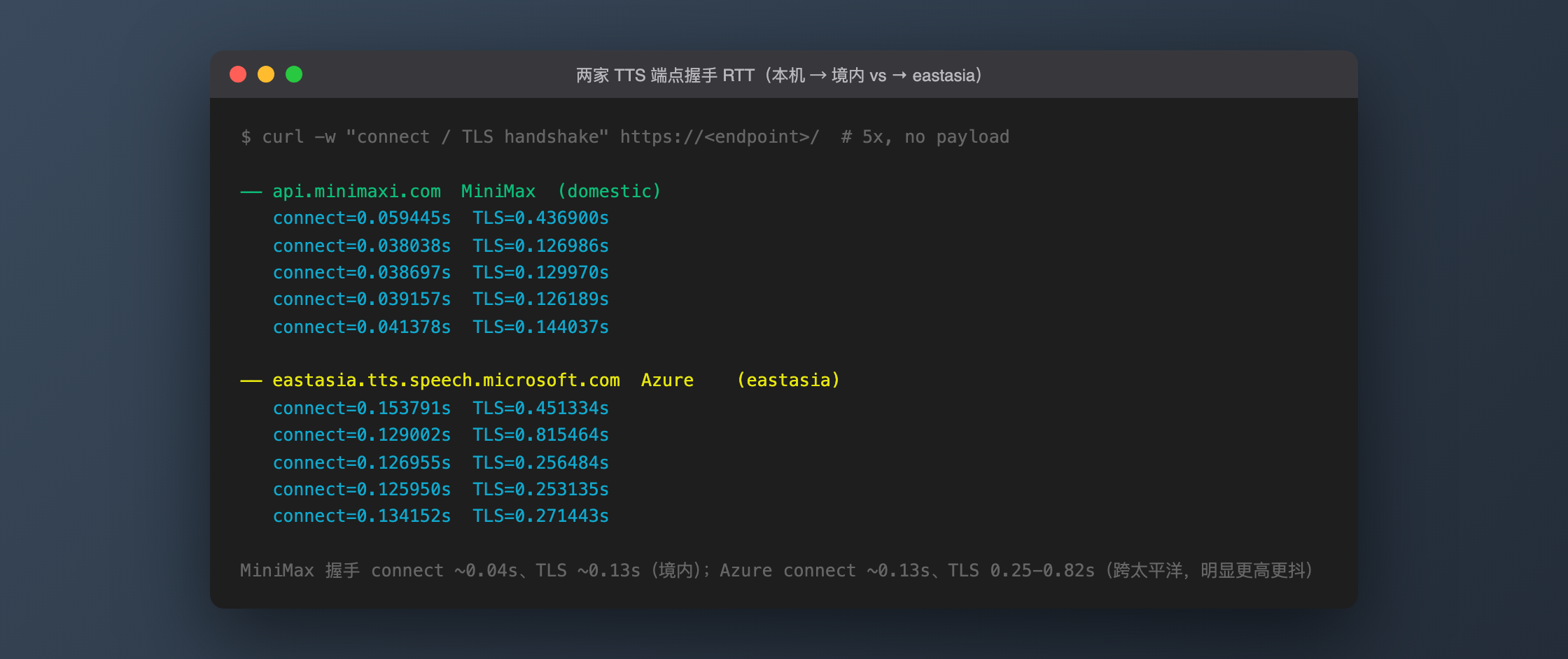Click the line with connect=0.041378s
The image size is (1568, 659).
coord(440,327)
